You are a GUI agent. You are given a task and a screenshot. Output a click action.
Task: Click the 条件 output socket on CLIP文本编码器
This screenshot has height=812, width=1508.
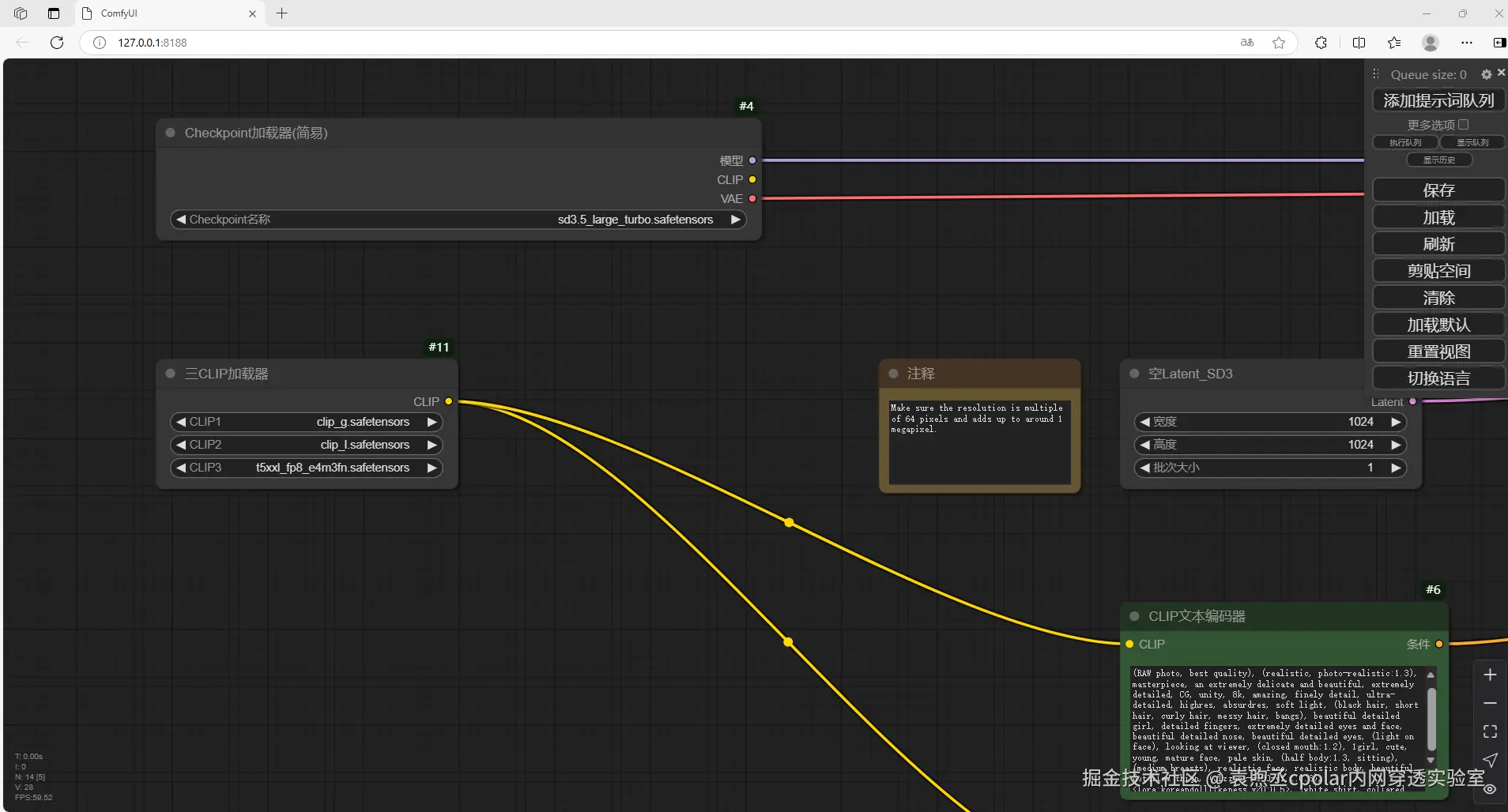[x=1439, y=644]
